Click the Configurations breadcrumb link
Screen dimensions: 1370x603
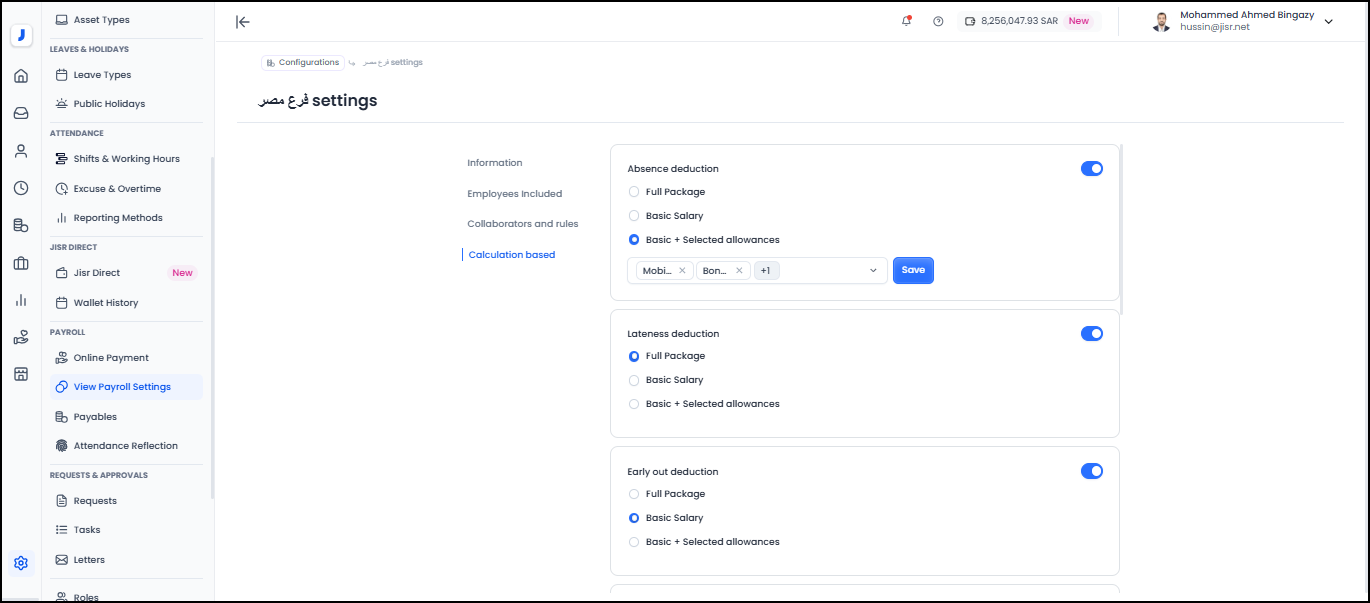(303, 63)
